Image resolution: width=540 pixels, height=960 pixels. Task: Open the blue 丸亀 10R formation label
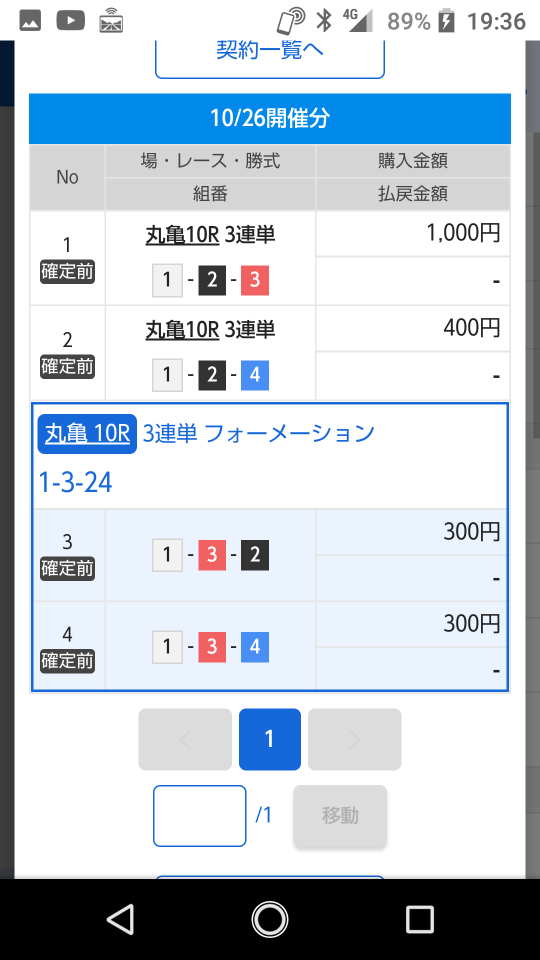[x=87, y=433]
